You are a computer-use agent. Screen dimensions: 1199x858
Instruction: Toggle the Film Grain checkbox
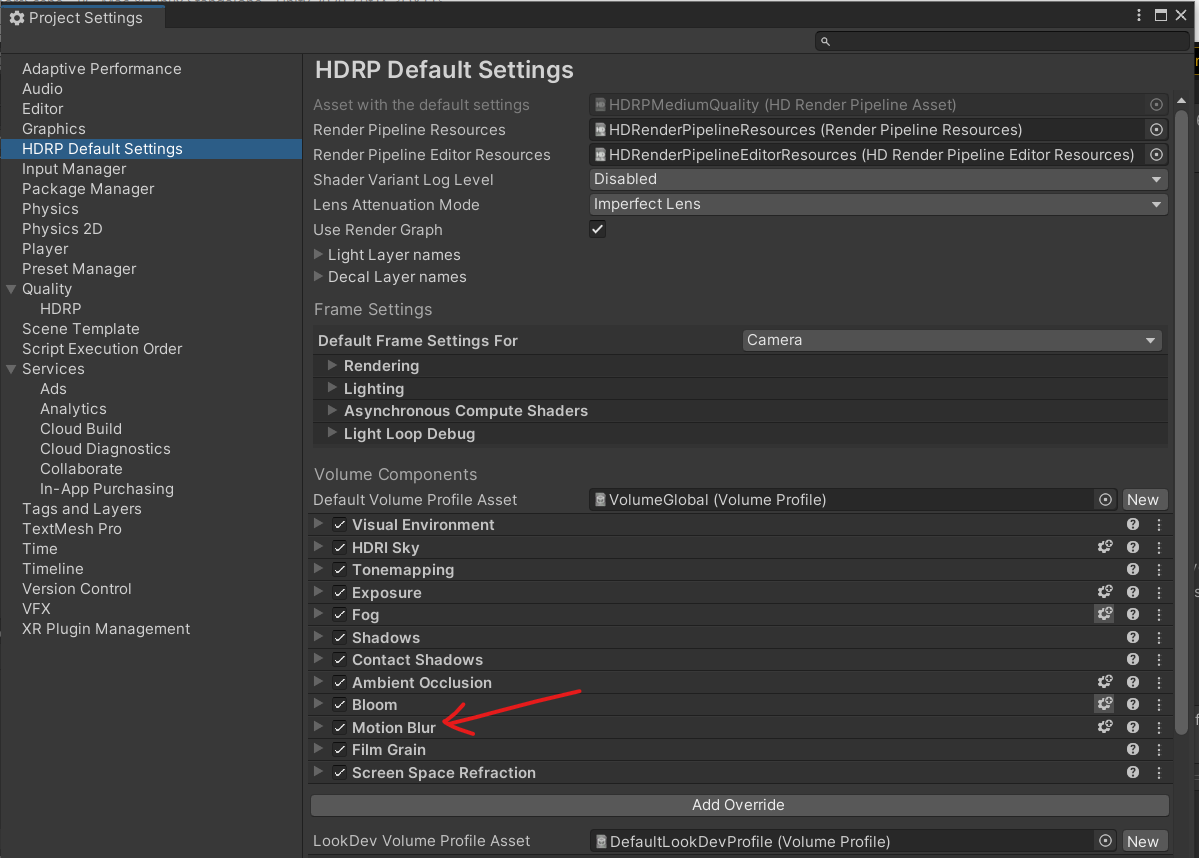340,750
